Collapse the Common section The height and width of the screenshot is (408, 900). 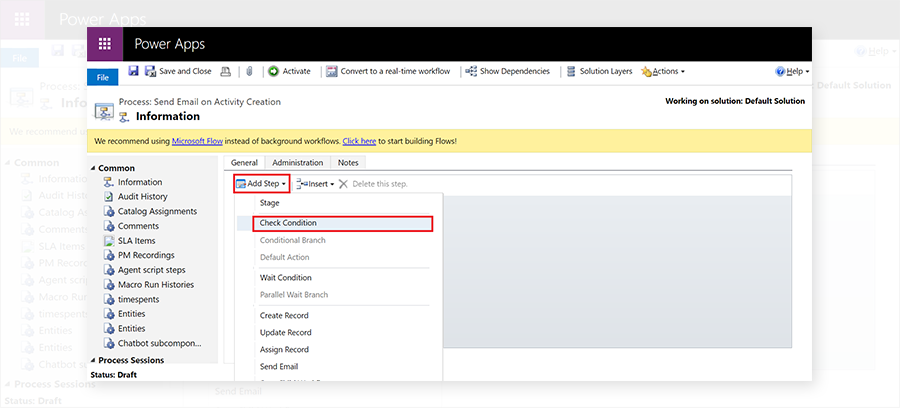coord(94,168)
